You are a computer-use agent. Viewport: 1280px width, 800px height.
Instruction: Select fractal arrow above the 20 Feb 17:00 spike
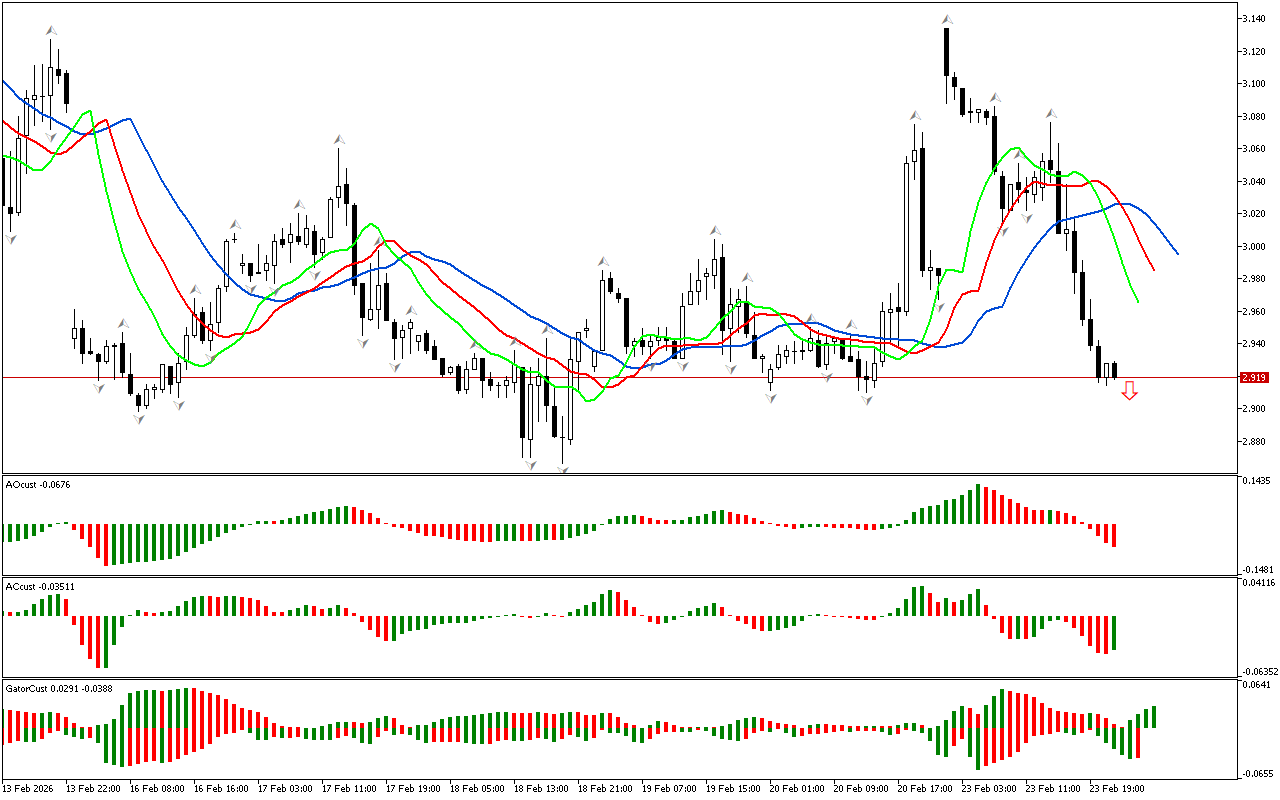click(915, 116)
